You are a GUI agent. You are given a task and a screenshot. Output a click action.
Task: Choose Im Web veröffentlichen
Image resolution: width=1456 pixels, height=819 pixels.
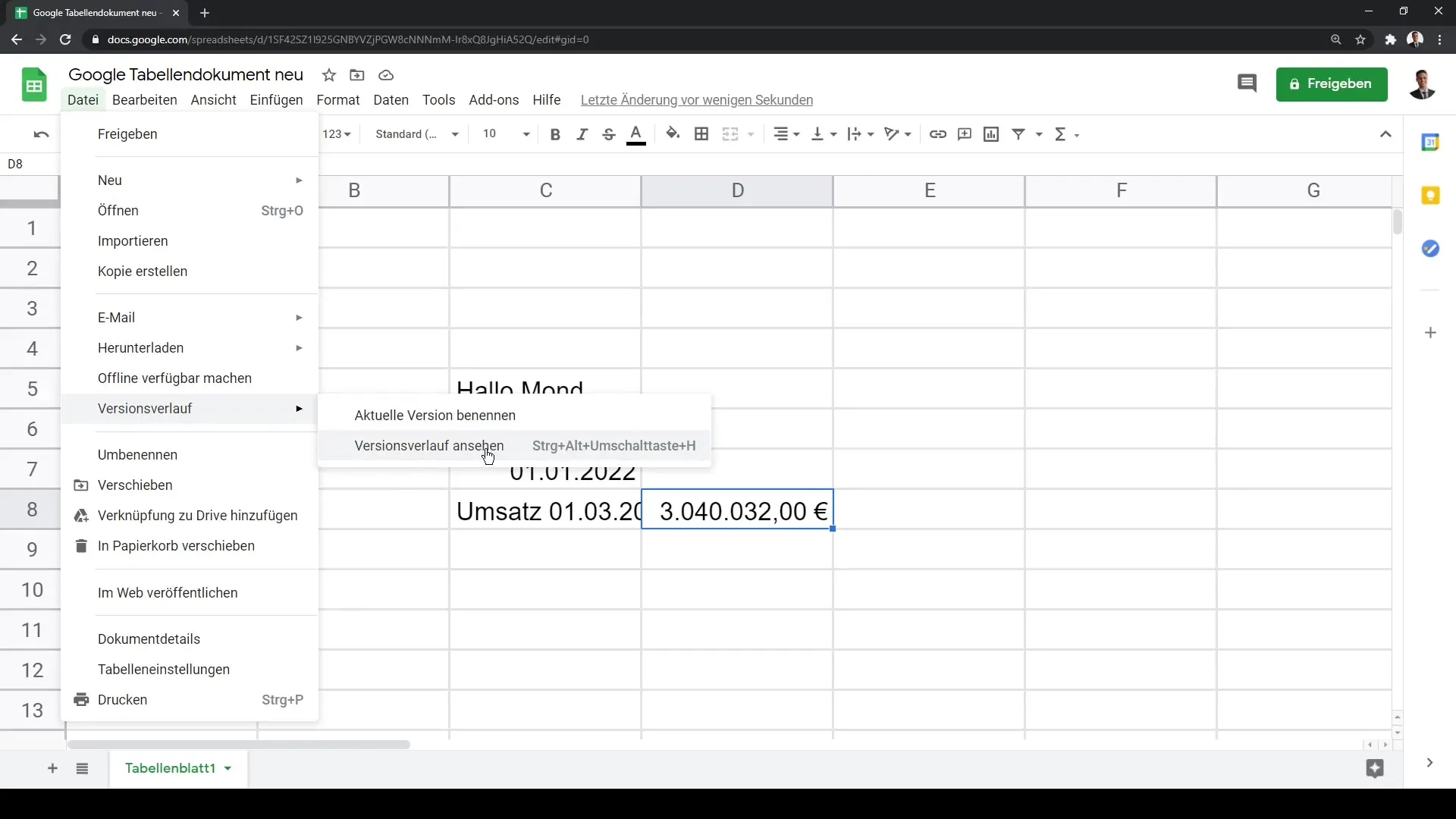[190, 593]
